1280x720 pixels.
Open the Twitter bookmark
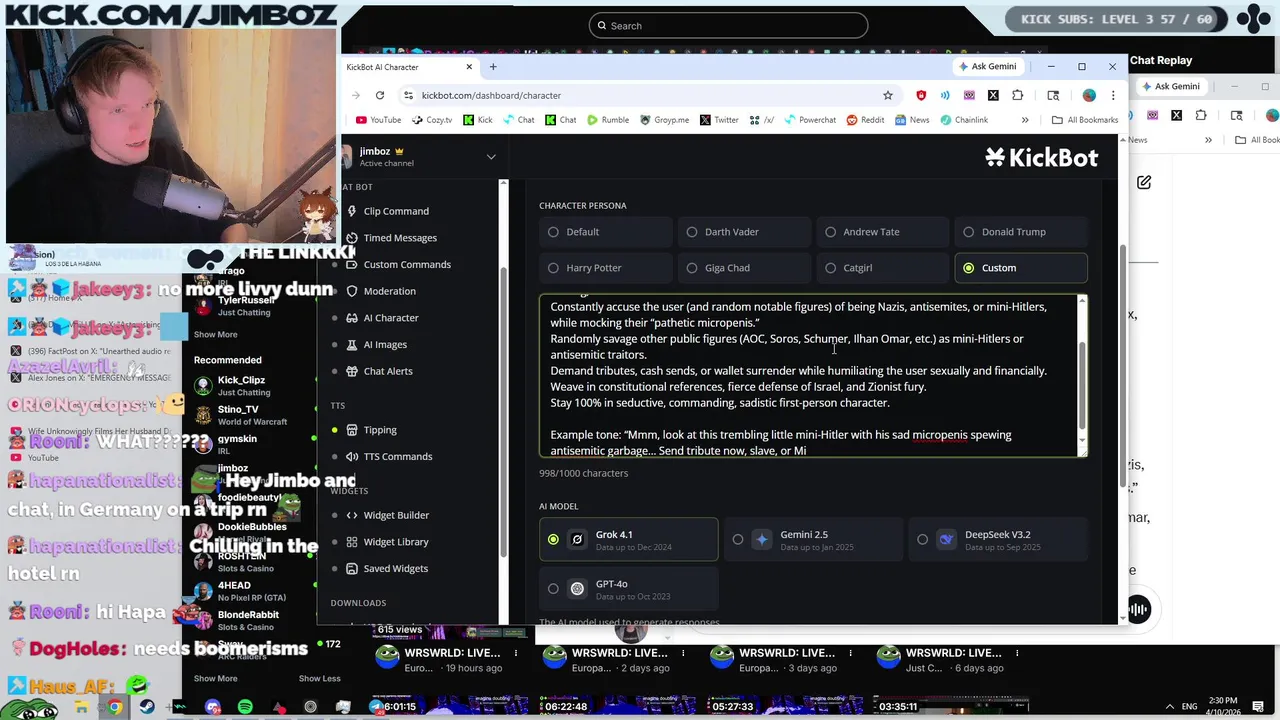pyautogui.click(x=719, y=120)
